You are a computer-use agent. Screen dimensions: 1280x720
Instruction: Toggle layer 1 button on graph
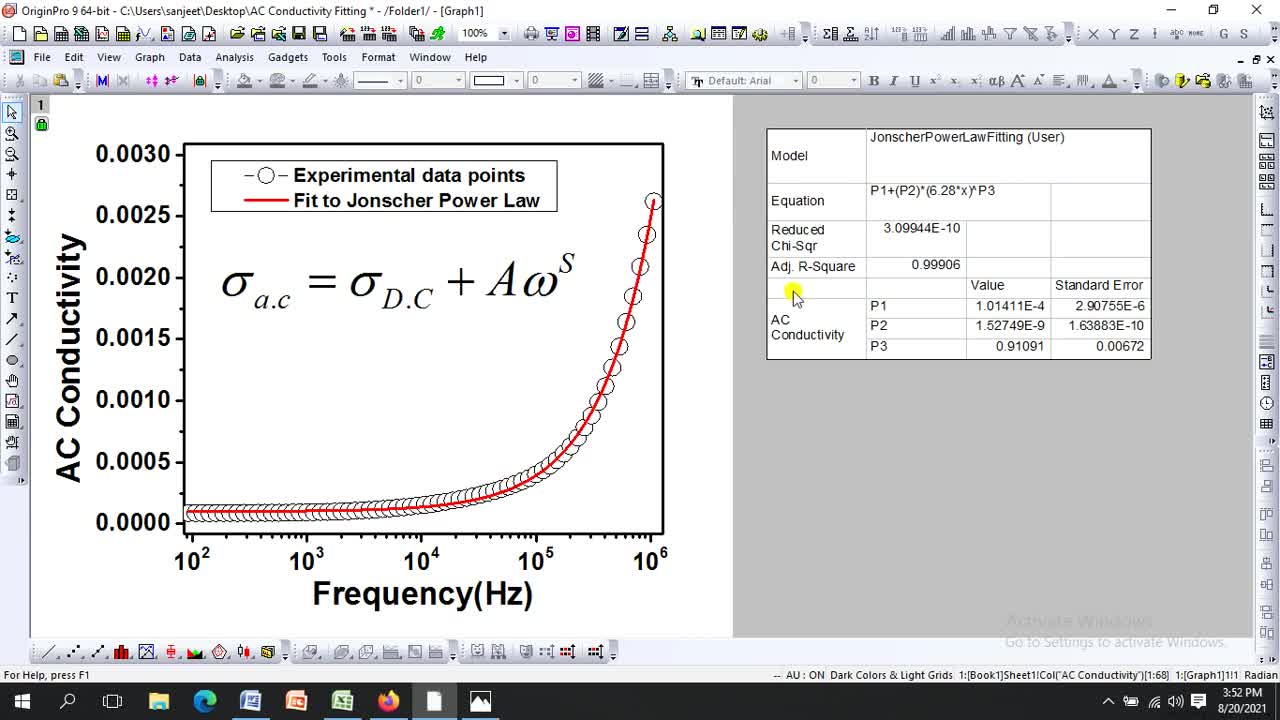point(41,105)
